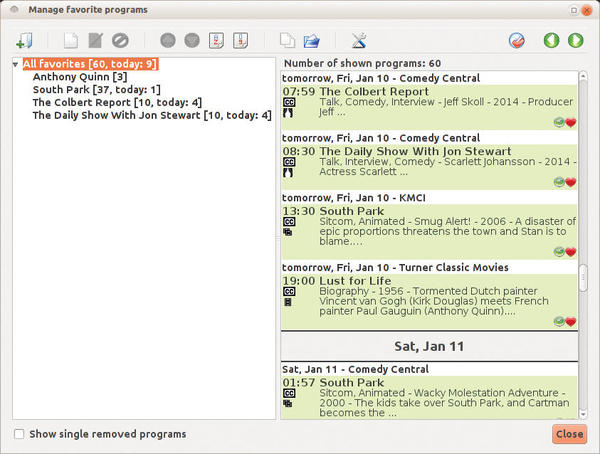Select Anthony Quinn favorite in tree

click(79, 77)
